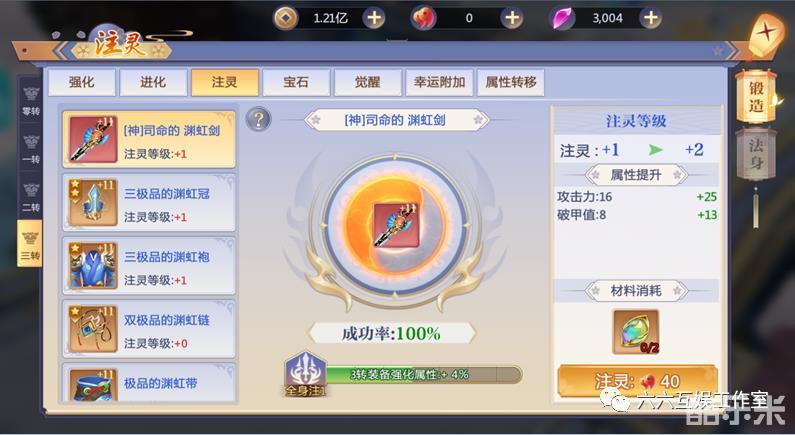Select the 二转 tier tab
Viewport: 795px width, 435px height.
30,196
